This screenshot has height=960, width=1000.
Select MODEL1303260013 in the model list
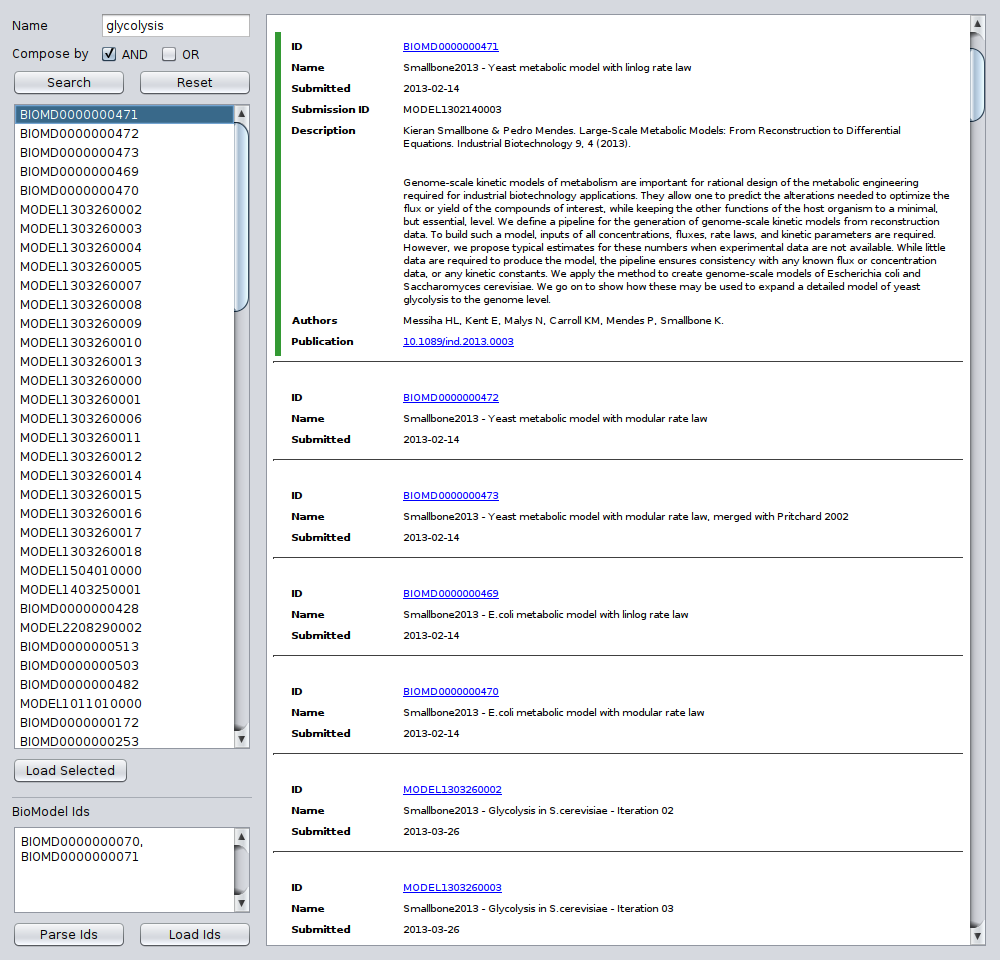pyautogui.click(x=124, y=362)
